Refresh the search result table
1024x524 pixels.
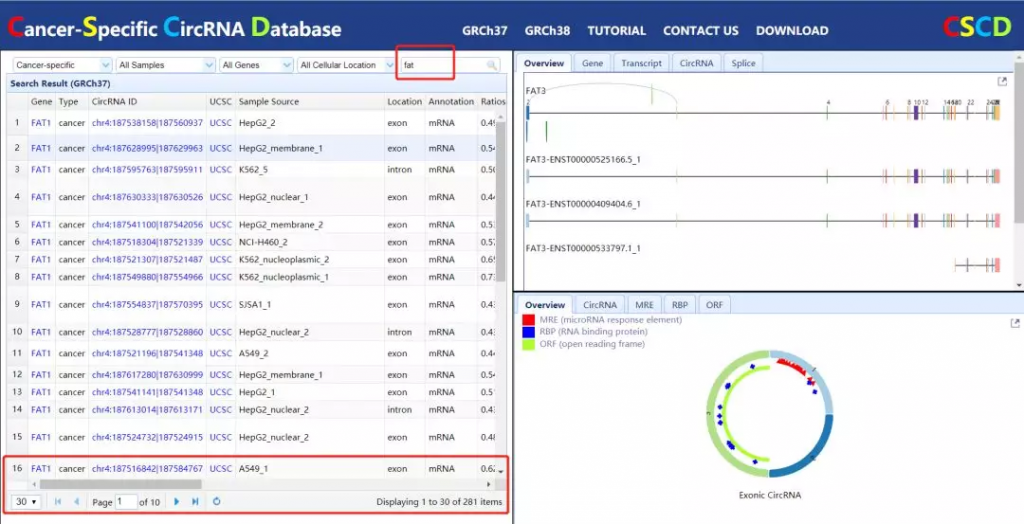tap(217, 502)
